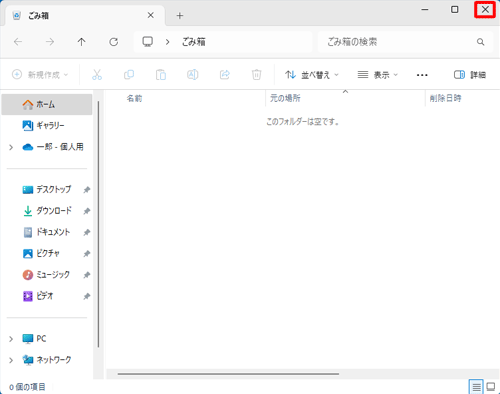Viewport: 500px width, 394px height.
Task: Click the pin icon beside ビデオ
Action: click(87, 296)
